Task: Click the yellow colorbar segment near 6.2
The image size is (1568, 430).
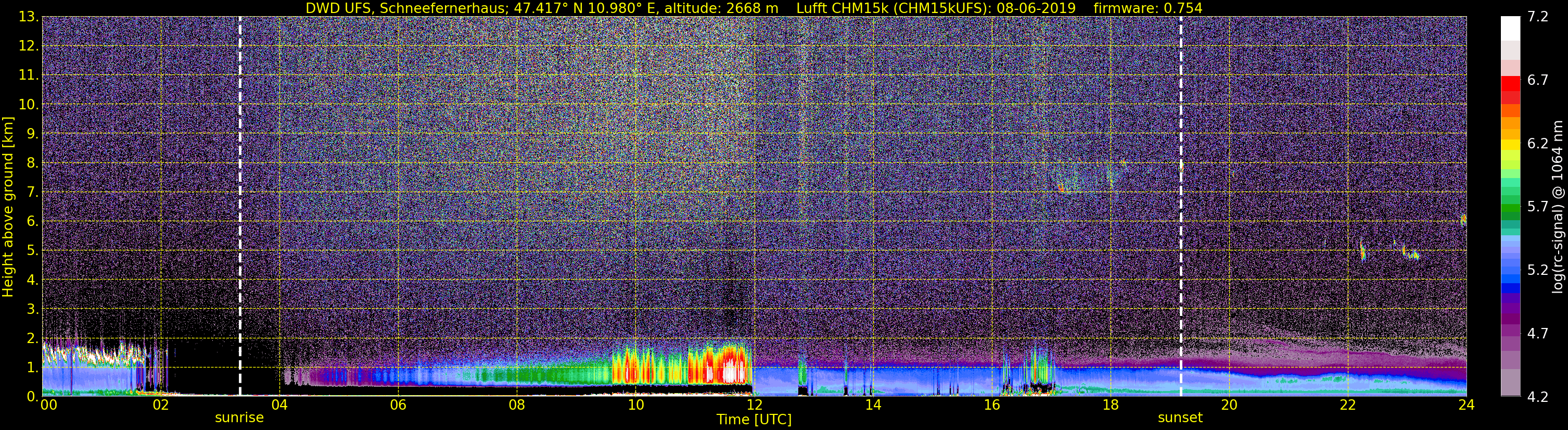Action: [1511, 146]
